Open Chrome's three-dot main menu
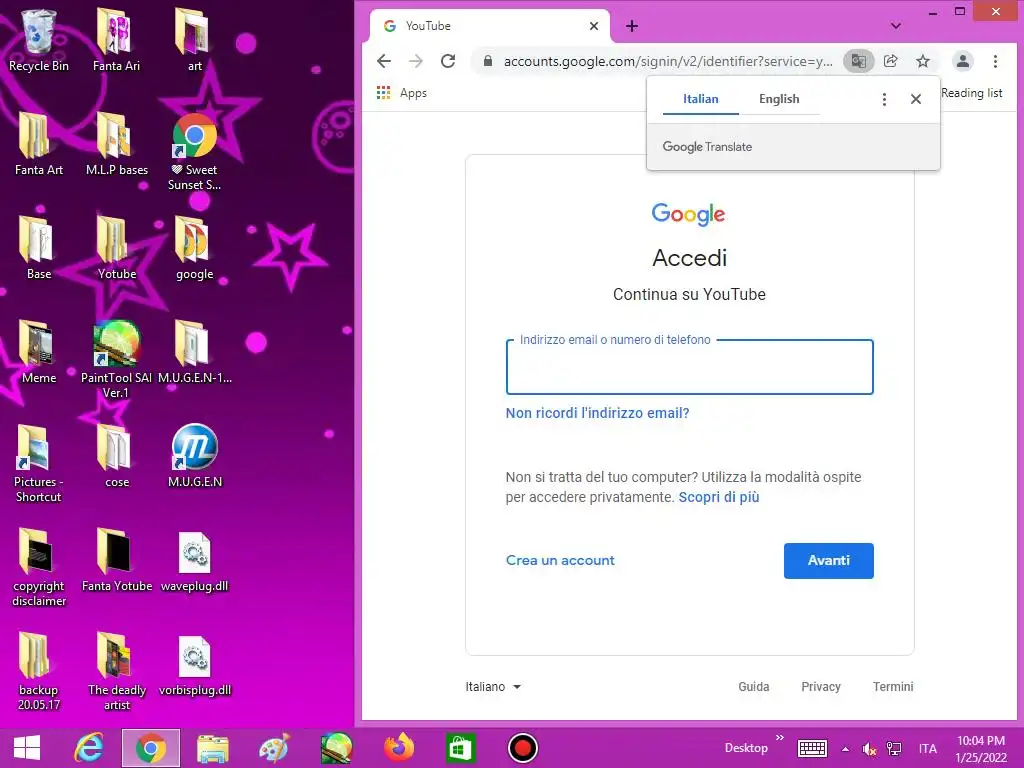1024x768 pixels. pyautogui.click(x=995, y=61)
